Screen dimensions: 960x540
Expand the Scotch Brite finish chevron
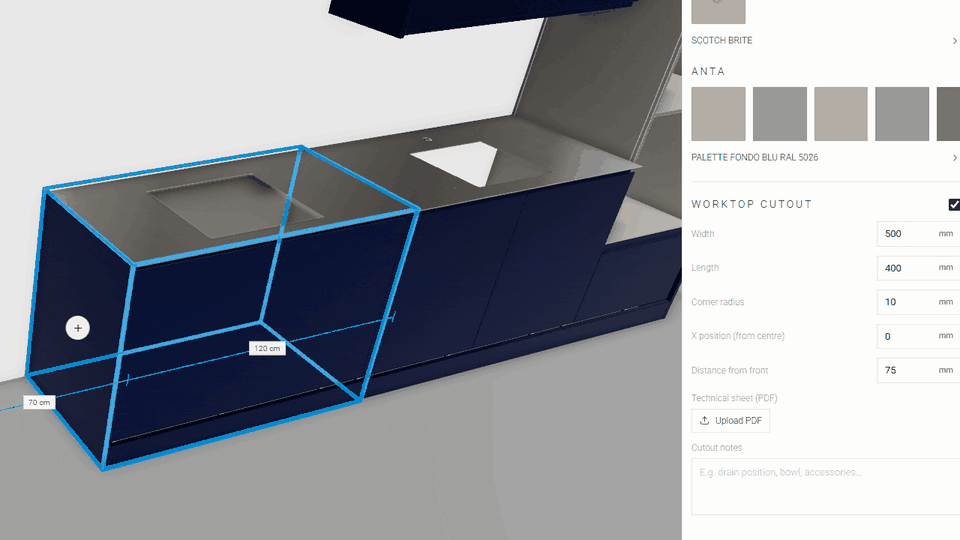pos(954,41)
